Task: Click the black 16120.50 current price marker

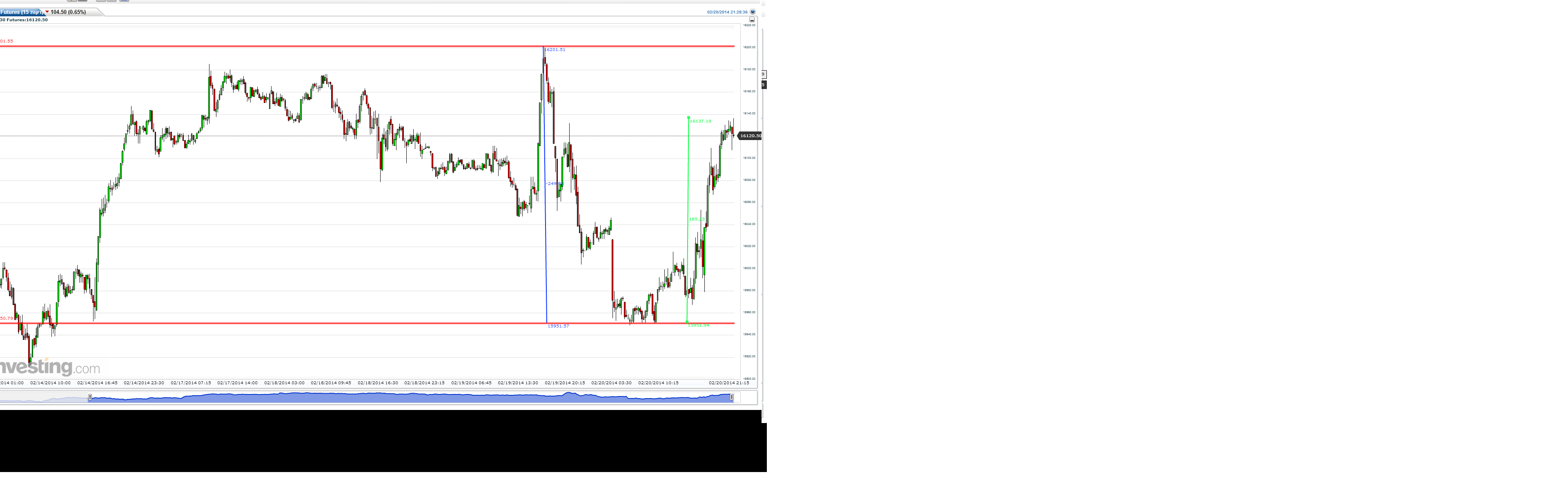Action: coord(750,136)
